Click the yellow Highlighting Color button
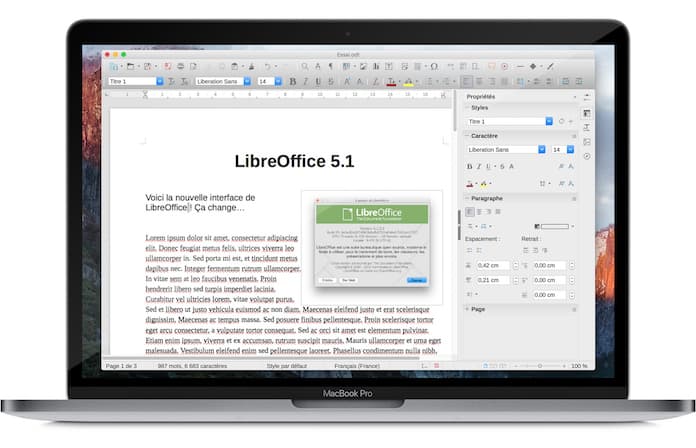Viewport: 696px width, 448px height. pos(408,81)
